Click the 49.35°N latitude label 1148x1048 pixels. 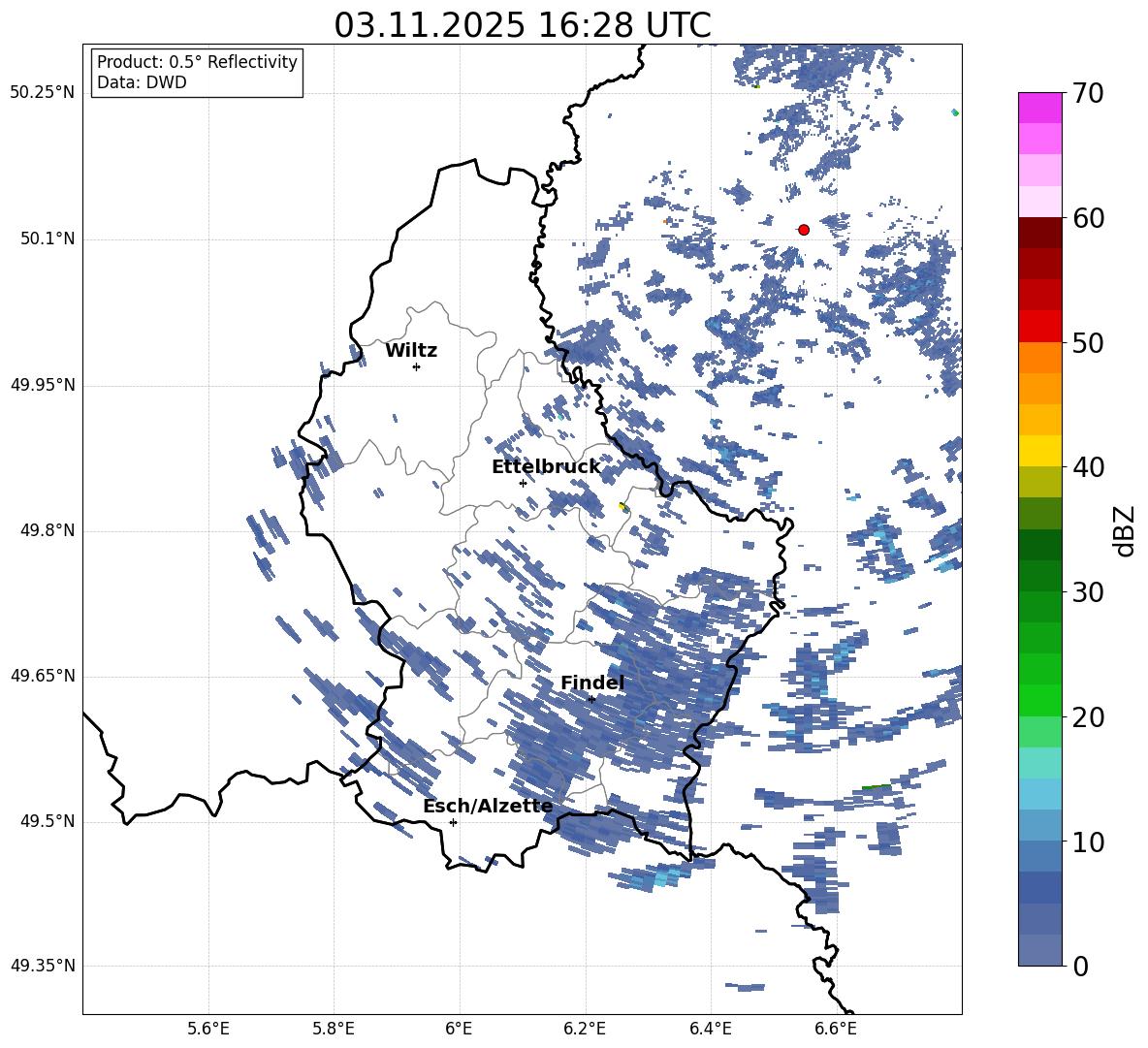pos(43,966)
